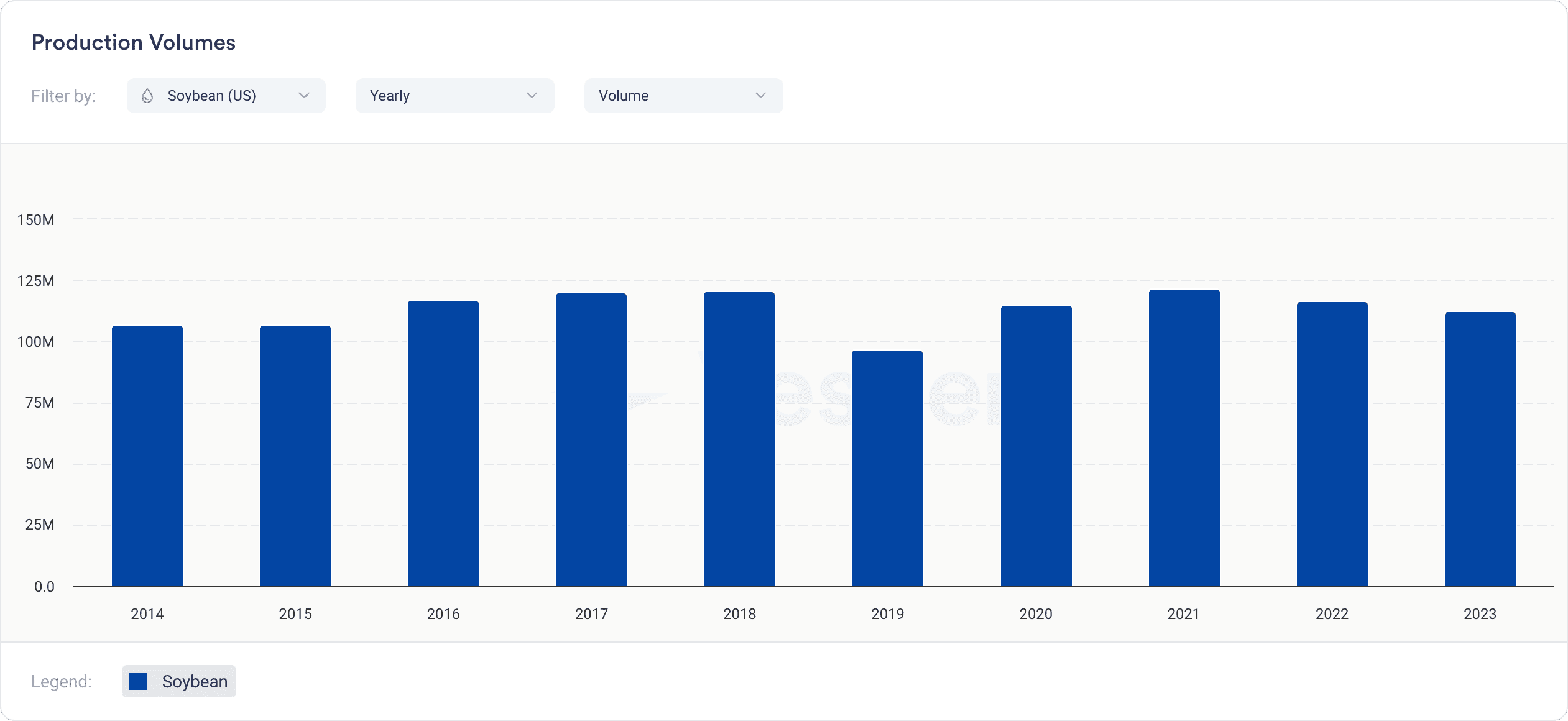Select the 2020 production bar
The width and height of the screenshot is (1568, 721).
(1036, 446)
